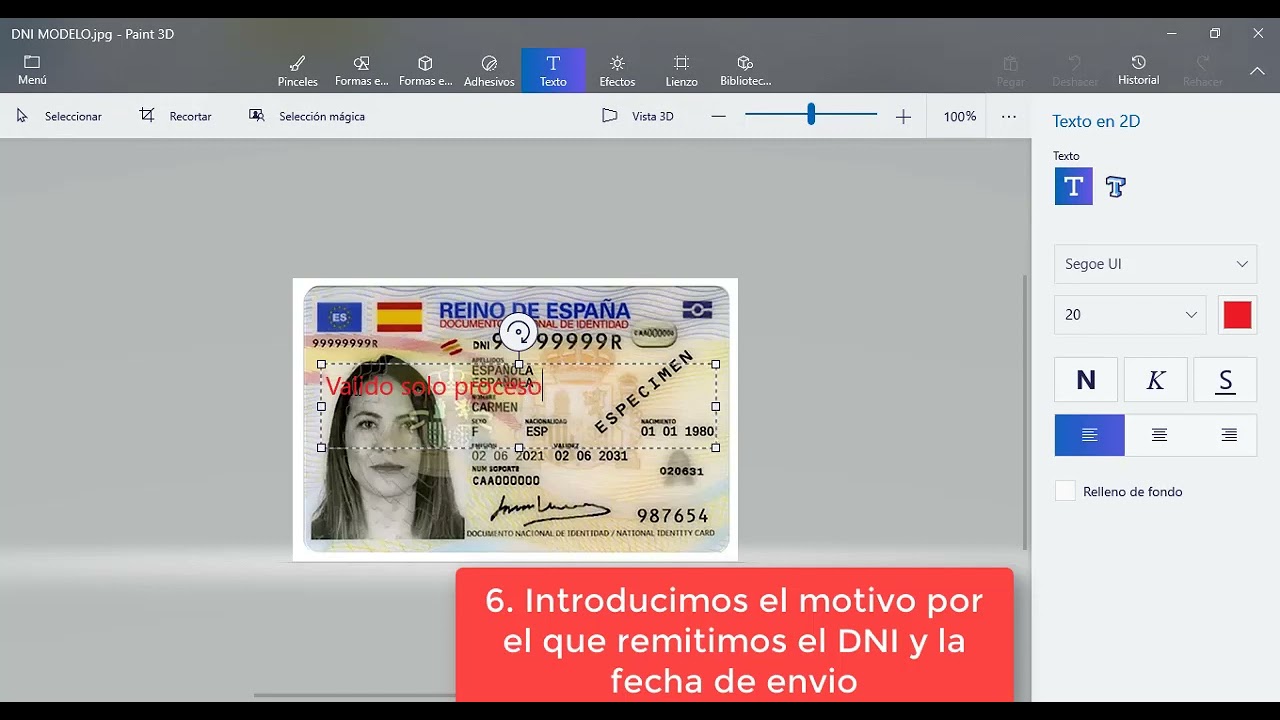Enable the Relleno de fondo checkbox
The height and width of the screenshot is (720, 1280).
(x=1066, y=491)
